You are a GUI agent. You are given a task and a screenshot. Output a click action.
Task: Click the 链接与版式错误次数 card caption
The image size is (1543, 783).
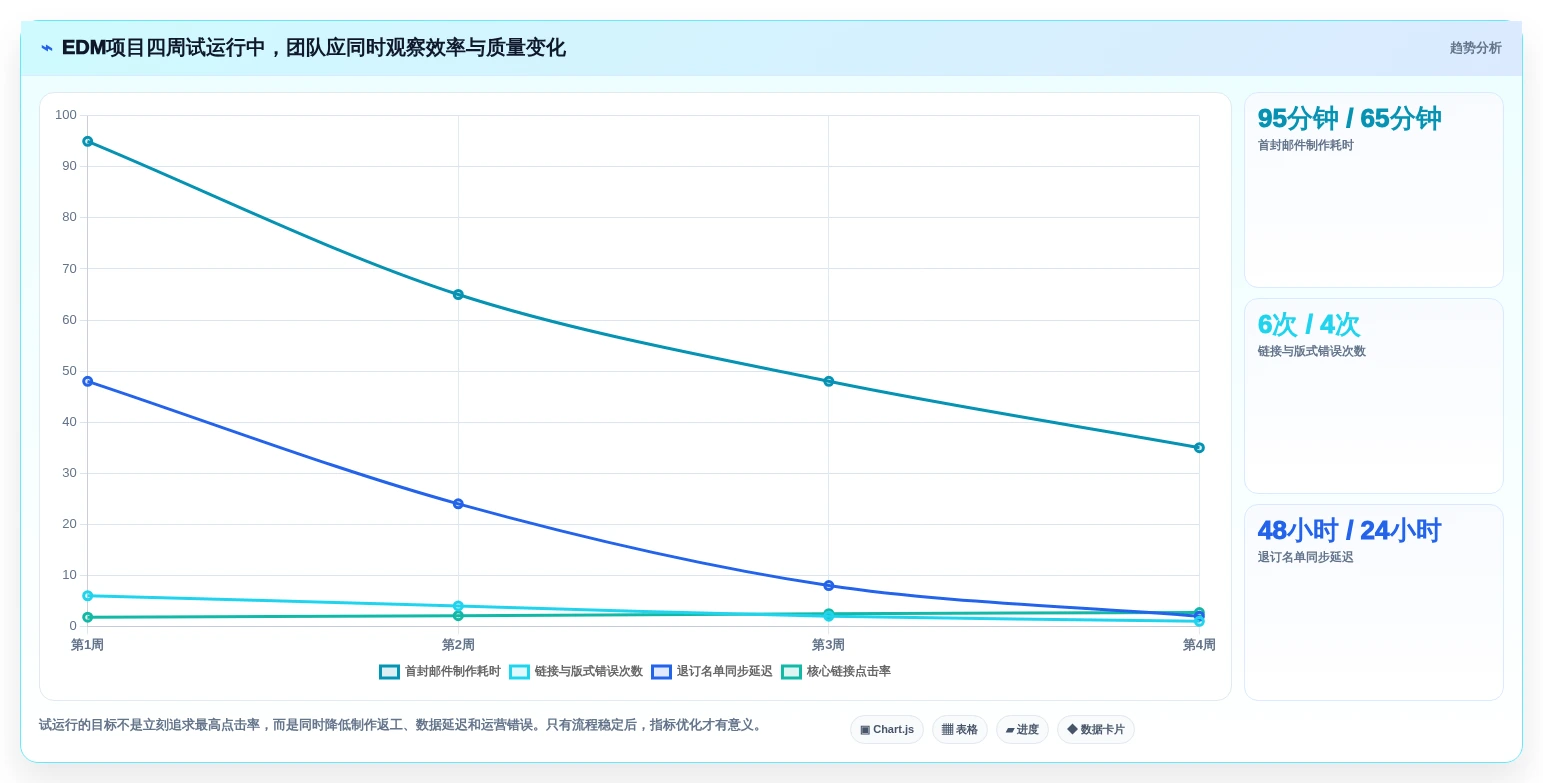coord(1311,352)
